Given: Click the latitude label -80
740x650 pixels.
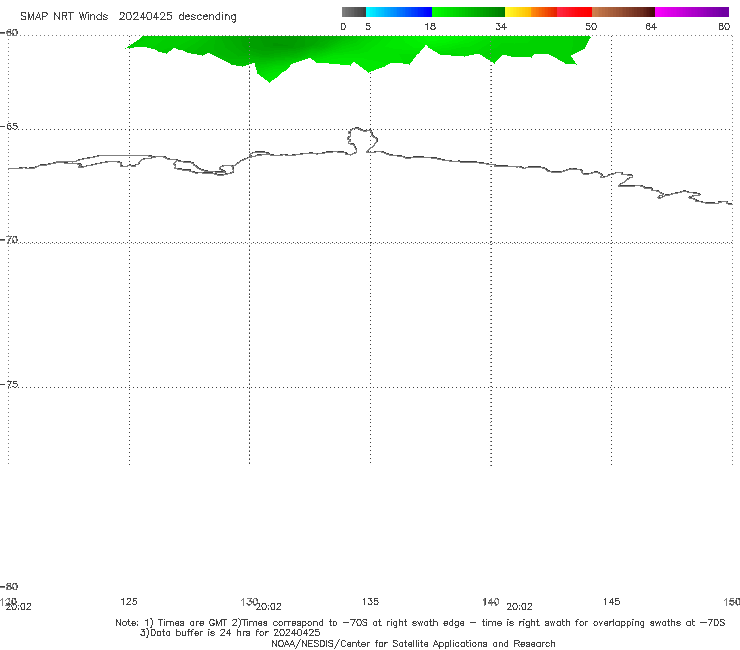Looking at the screenshot, I should [9, 586].
